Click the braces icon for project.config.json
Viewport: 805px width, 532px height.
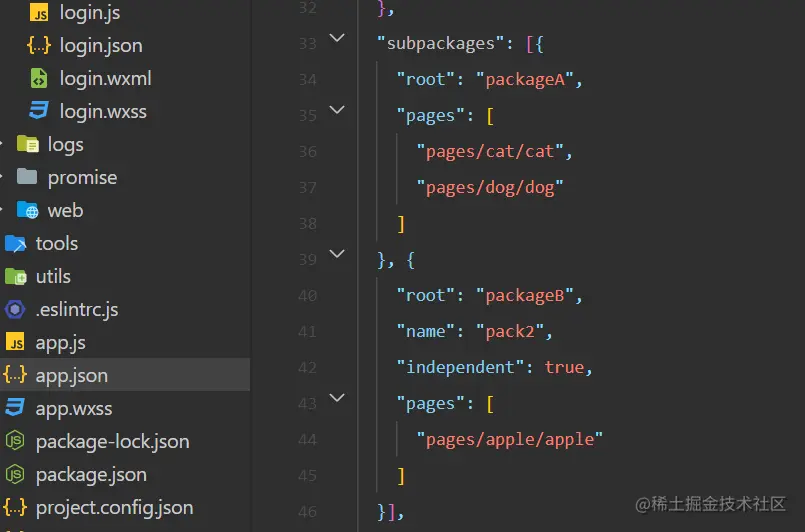15,507
